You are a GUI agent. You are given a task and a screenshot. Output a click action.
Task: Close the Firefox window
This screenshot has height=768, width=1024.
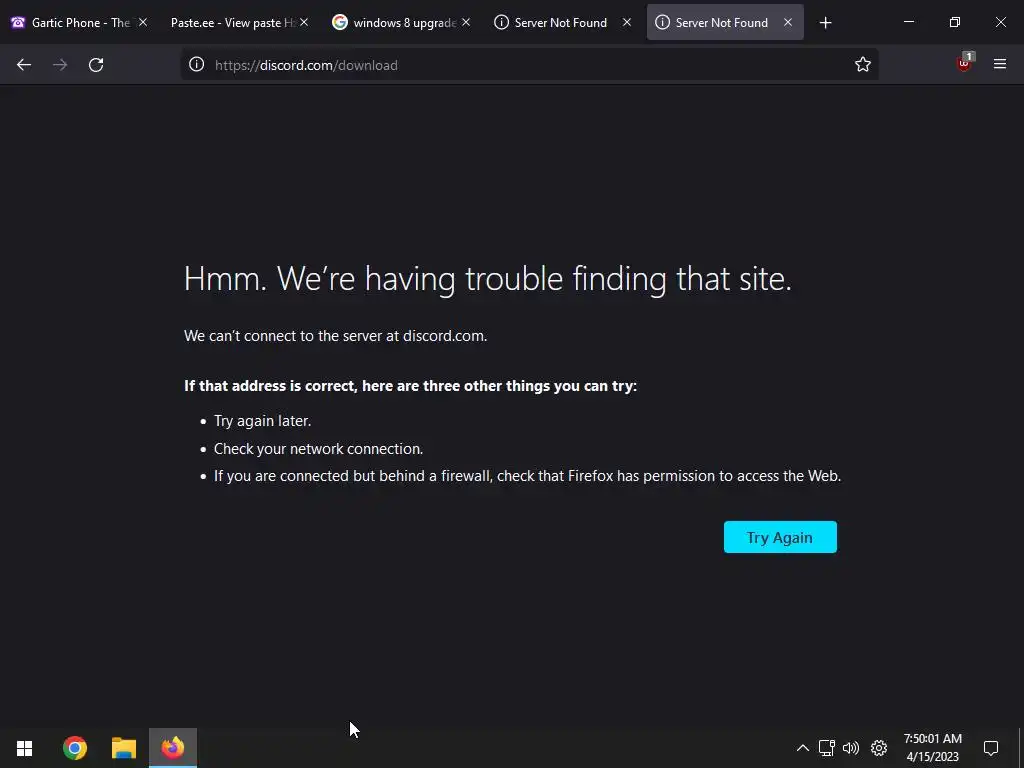point(1000,22)
